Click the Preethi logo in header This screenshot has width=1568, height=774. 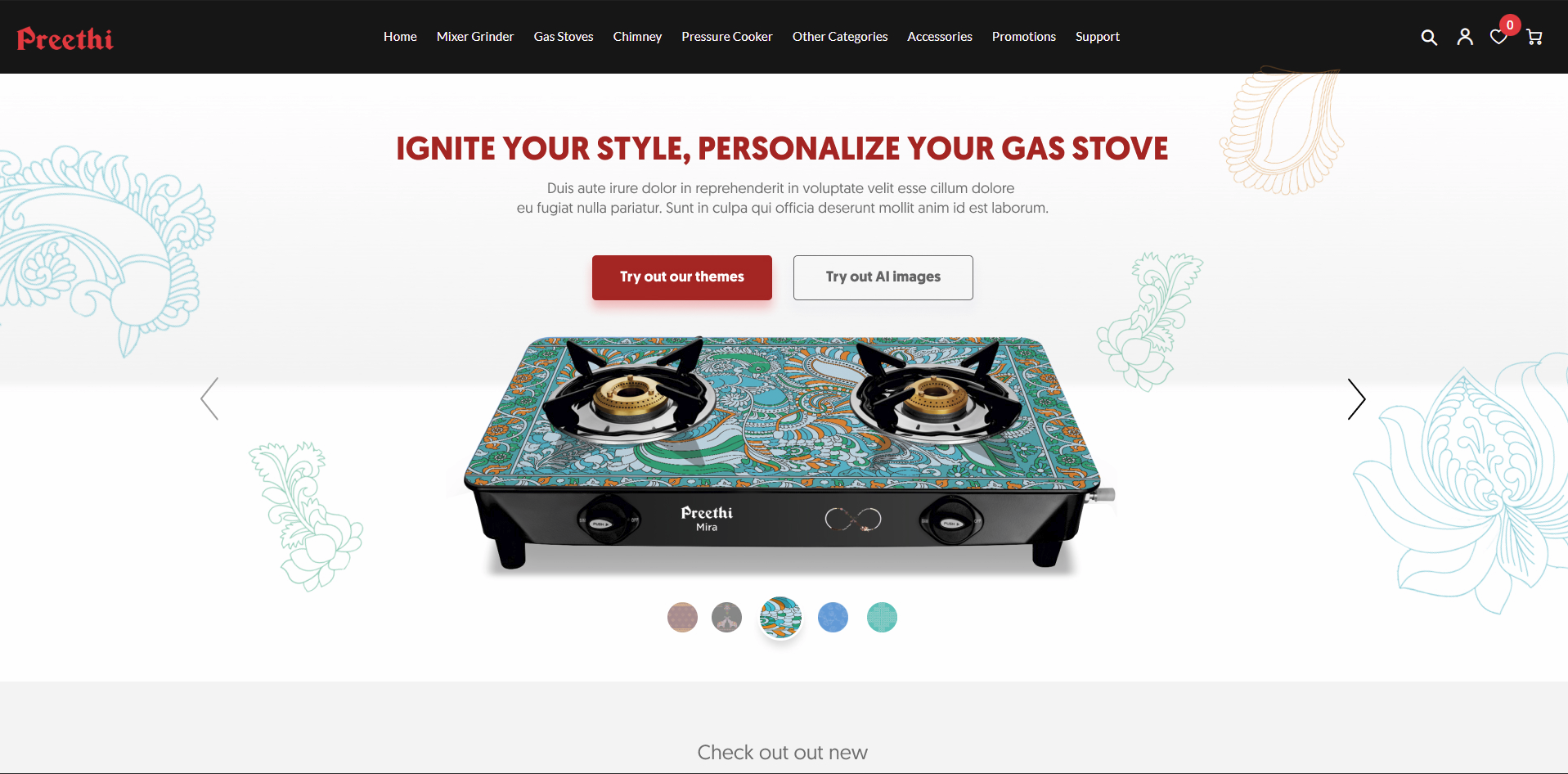(x=65, y=38)
